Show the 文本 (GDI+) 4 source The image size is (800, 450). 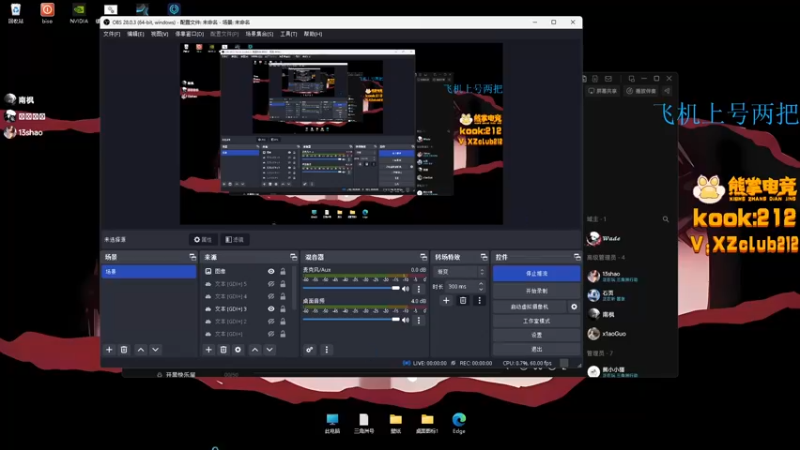(x=271, y=296)
